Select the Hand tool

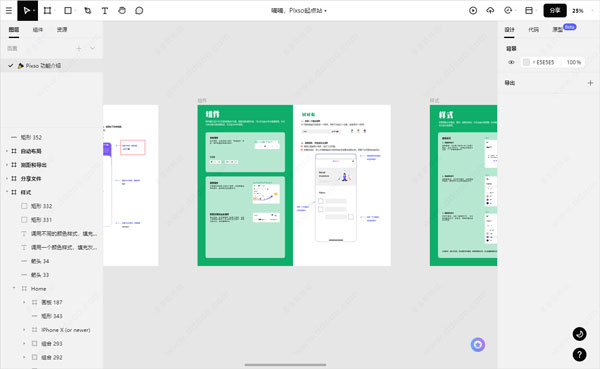pyautogui.click(x=122, y=11)
